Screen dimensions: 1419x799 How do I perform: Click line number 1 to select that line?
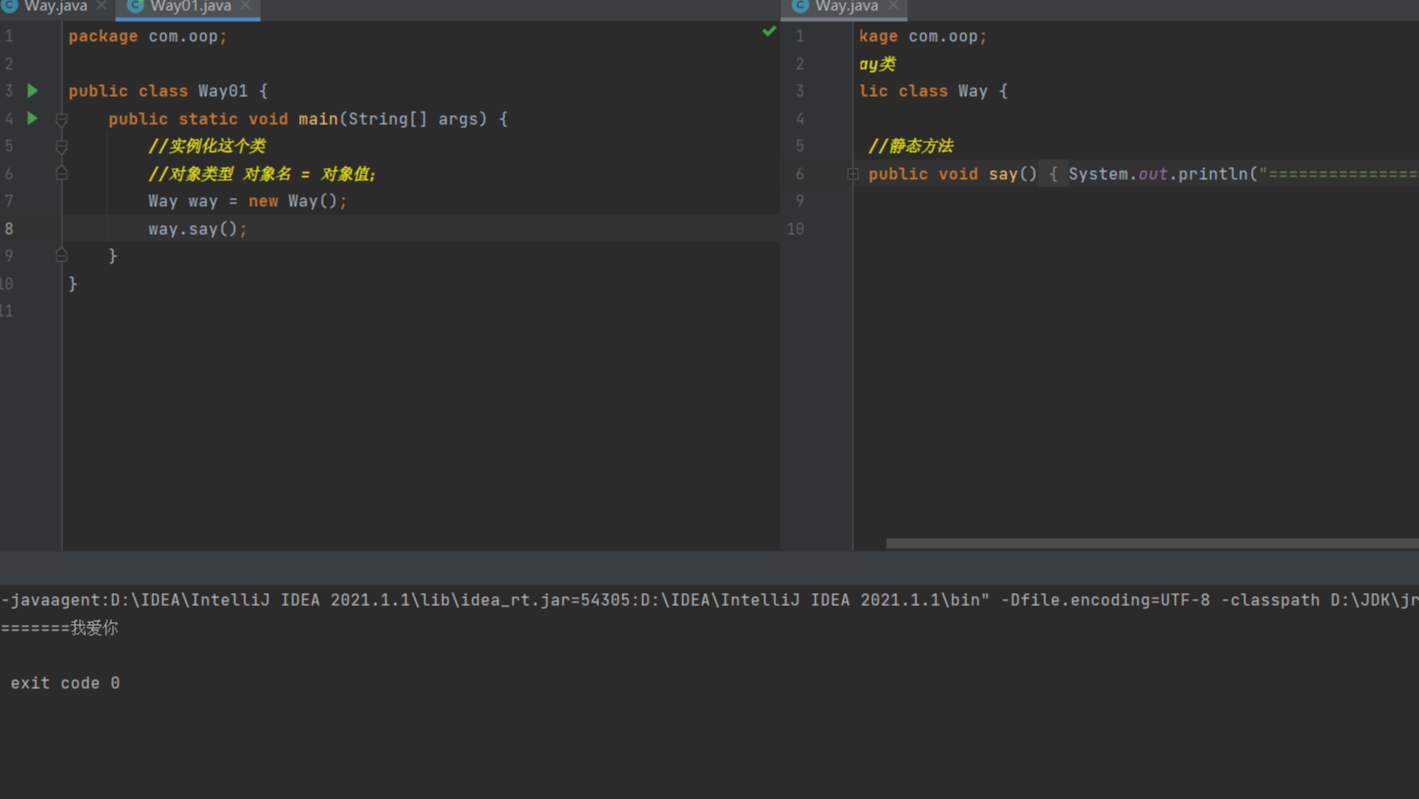click(9, 35)
